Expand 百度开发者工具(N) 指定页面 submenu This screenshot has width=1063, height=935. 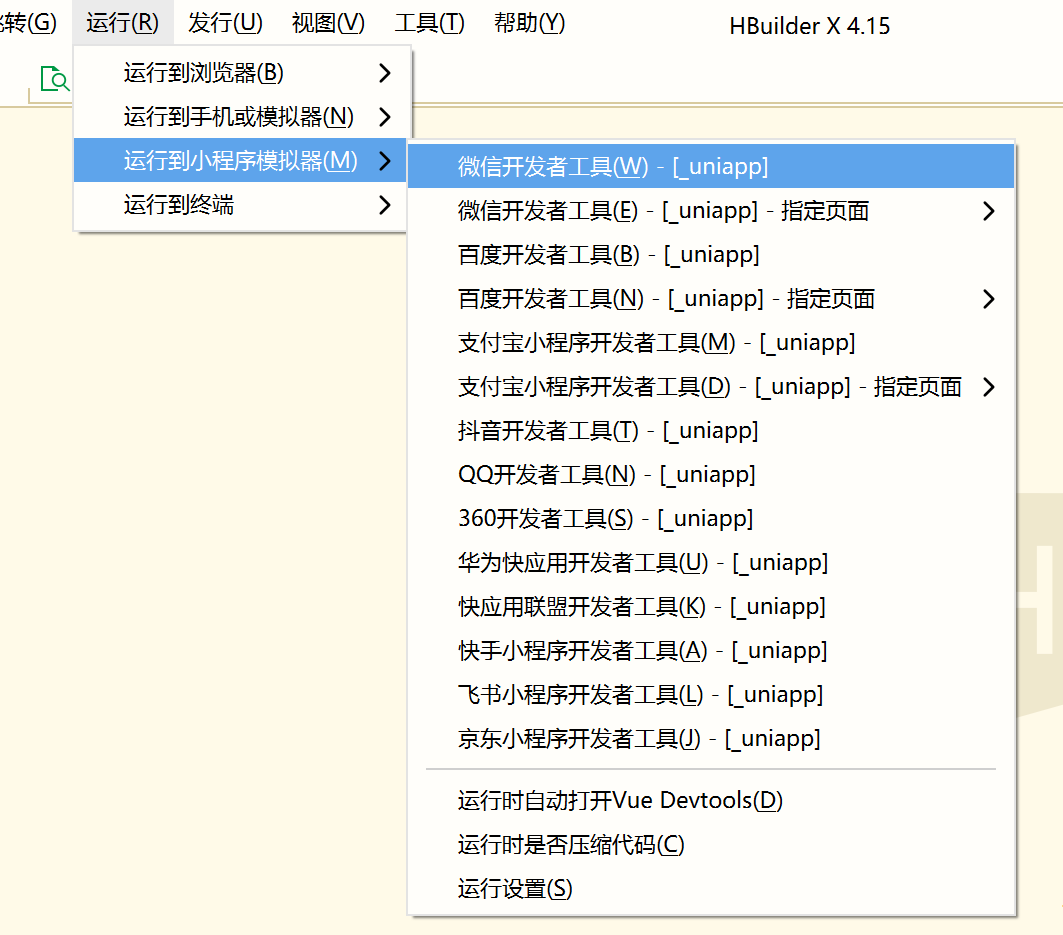(710, 299)
